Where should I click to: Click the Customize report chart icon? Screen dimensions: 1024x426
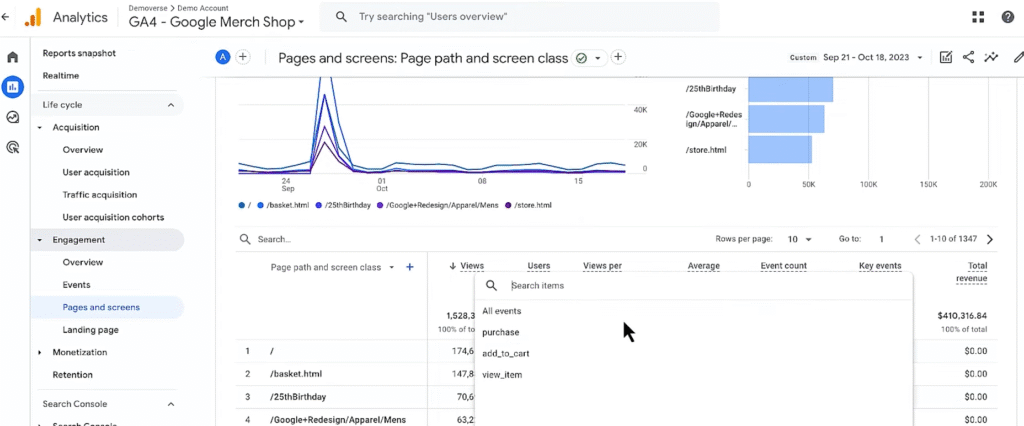click(945, 57)
